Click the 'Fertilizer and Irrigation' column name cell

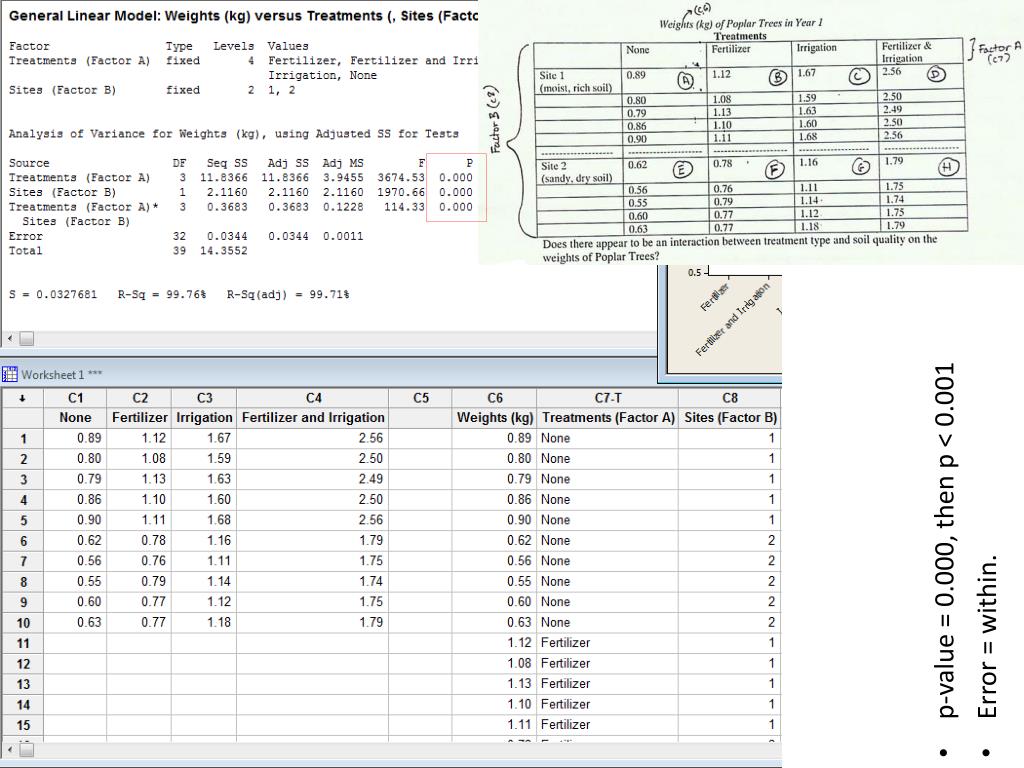tap(313, 417)
